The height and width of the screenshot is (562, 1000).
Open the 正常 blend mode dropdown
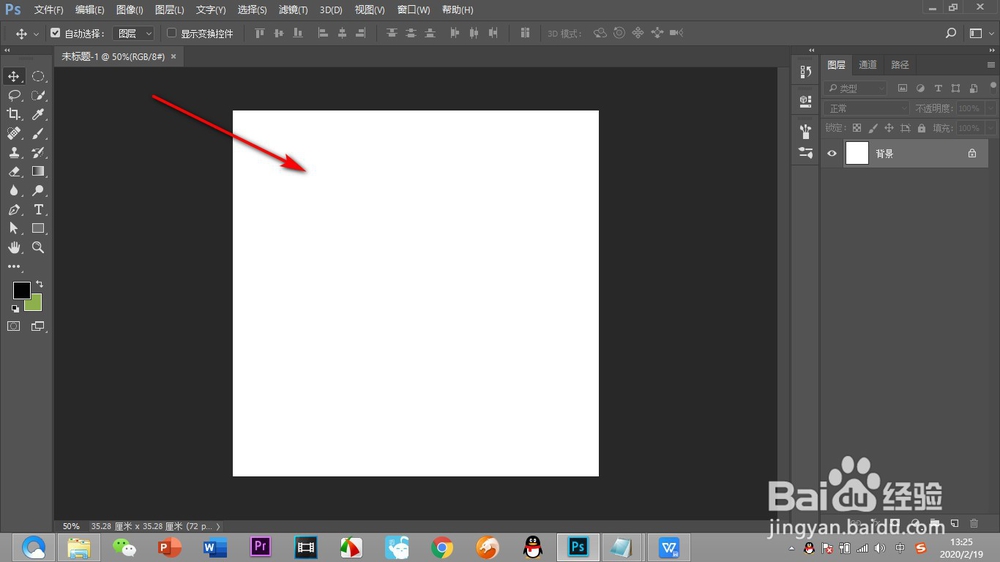pyautogui.click(x=866, y=108)
